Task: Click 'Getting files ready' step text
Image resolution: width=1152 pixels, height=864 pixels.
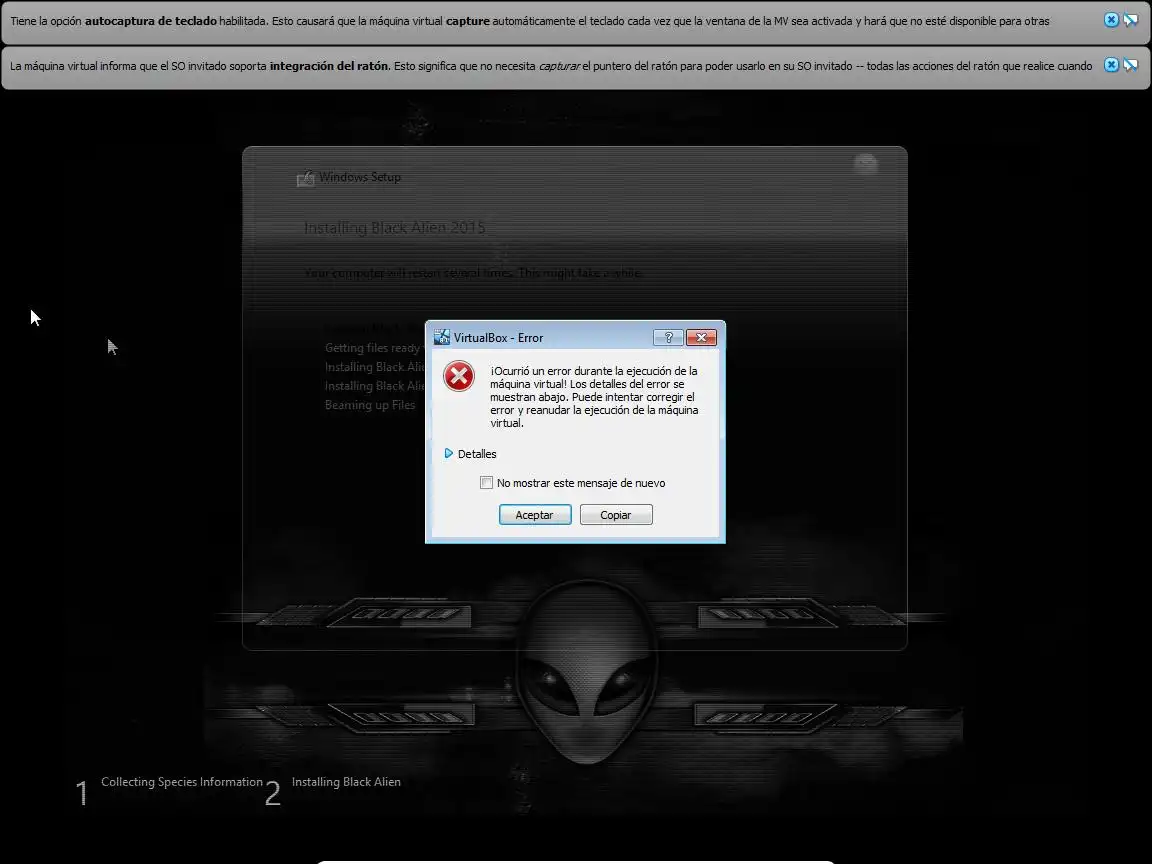Action: (372, 348)
